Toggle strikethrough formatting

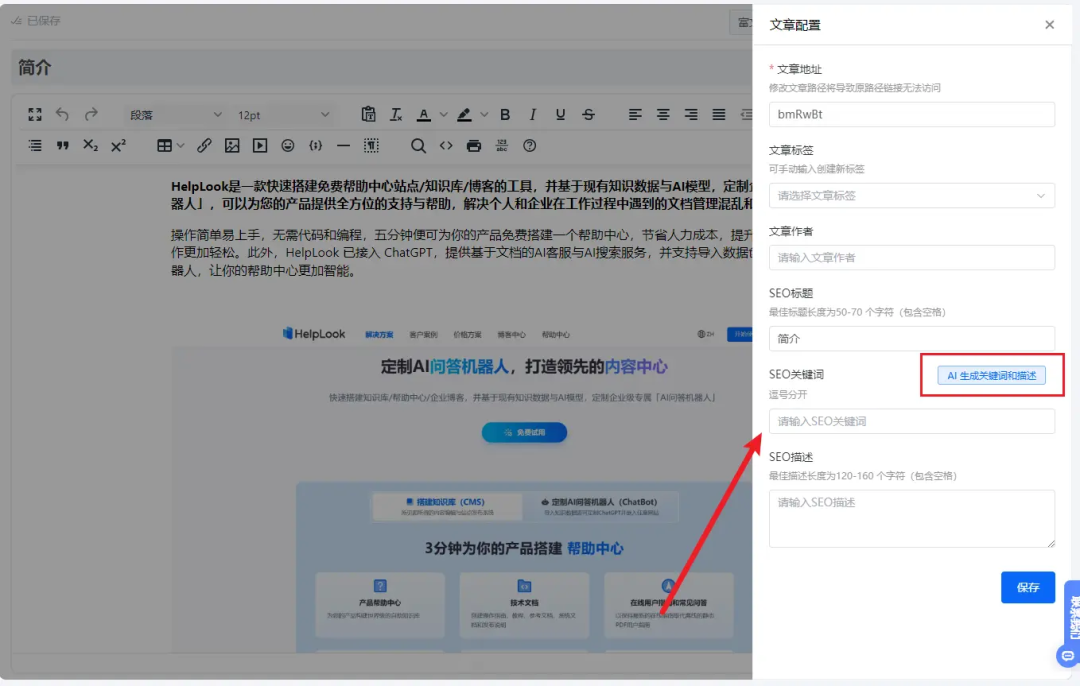[588, 114]
